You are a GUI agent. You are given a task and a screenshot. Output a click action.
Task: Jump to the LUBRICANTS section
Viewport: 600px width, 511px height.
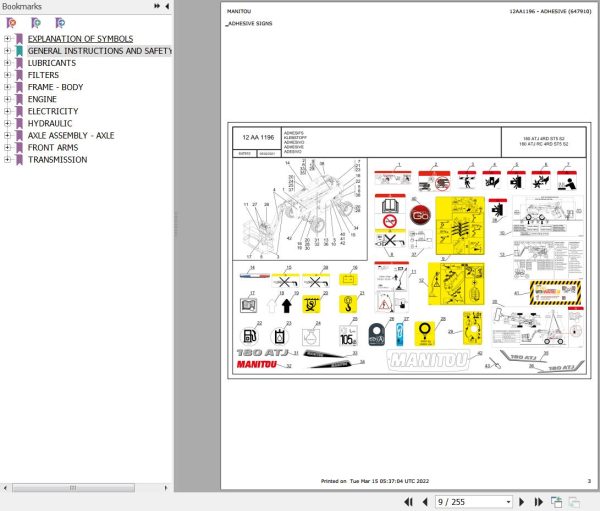pyautogui.click(x=52, y=63)
